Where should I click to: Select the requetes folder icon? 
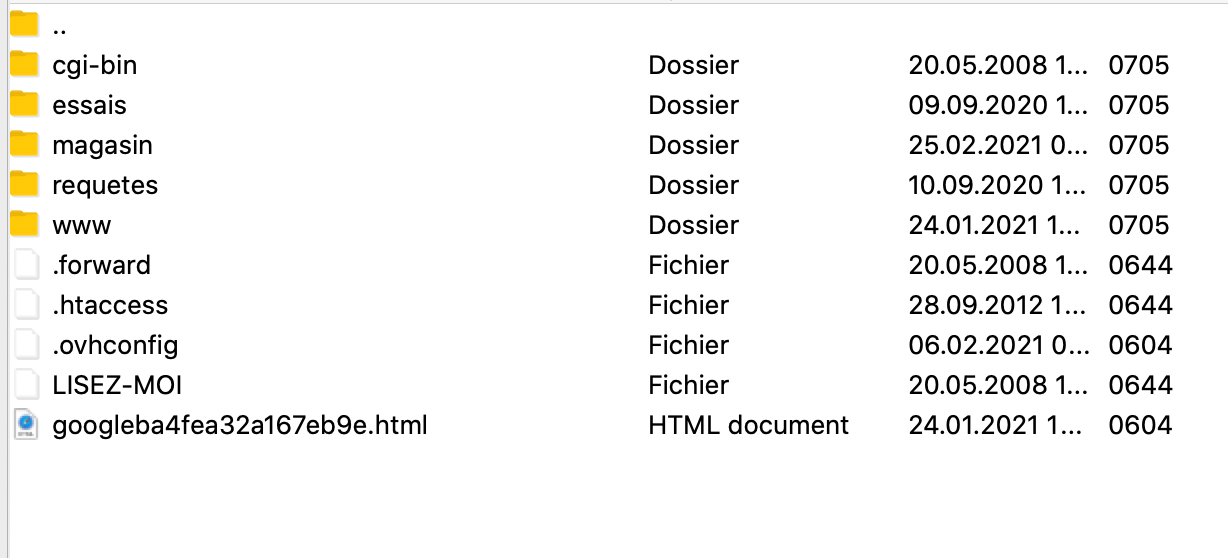click(x=24, y=185)
